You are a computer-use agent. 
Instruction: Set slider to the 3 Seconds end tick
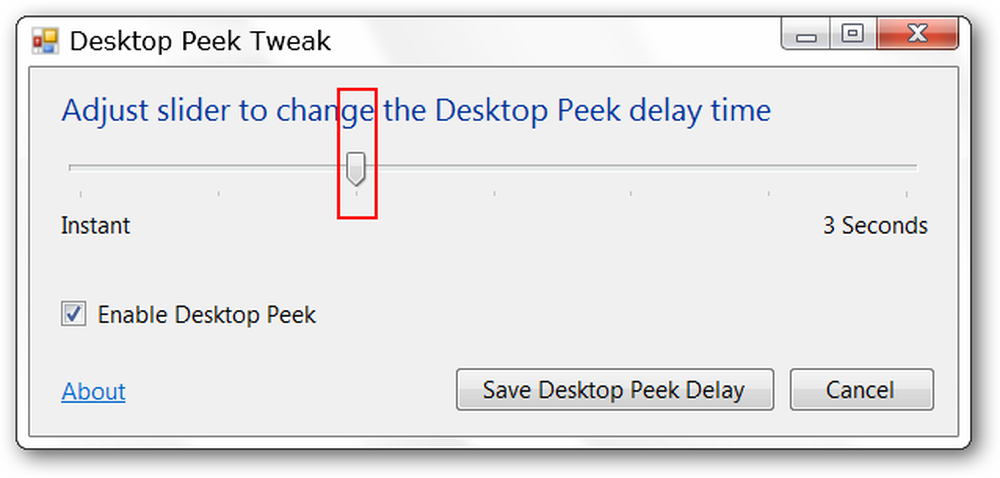pyautogui.click(x=906, y=168)
